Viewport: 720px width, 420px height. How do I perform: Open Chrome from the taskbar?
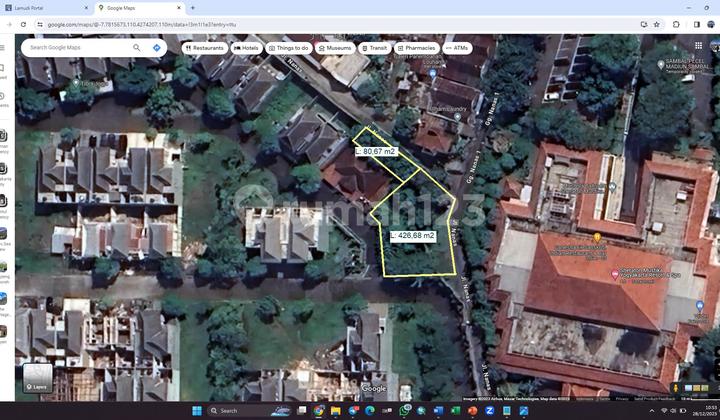coord(319,410)
